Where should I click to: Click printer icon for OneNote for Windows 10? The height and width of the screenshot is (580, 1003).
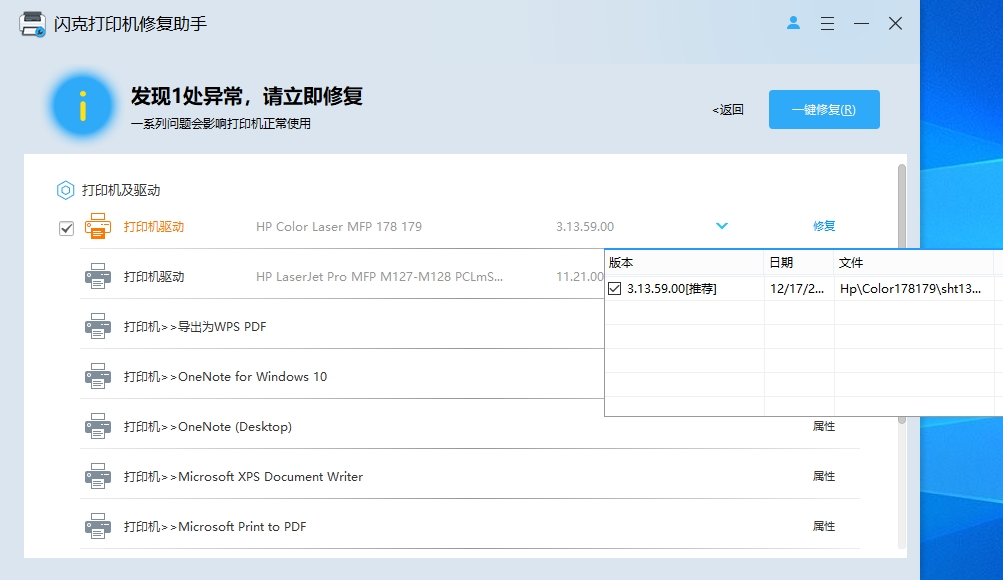tap(97, 376)
